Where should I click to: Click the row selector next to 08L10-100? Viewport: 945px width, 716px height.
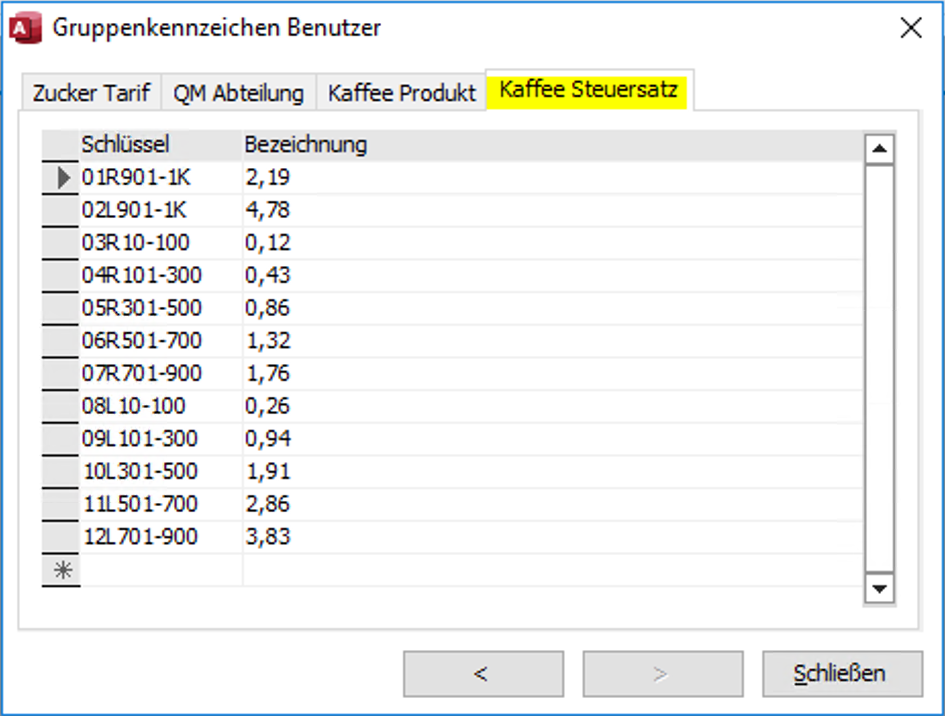click(x=59, y=405)
